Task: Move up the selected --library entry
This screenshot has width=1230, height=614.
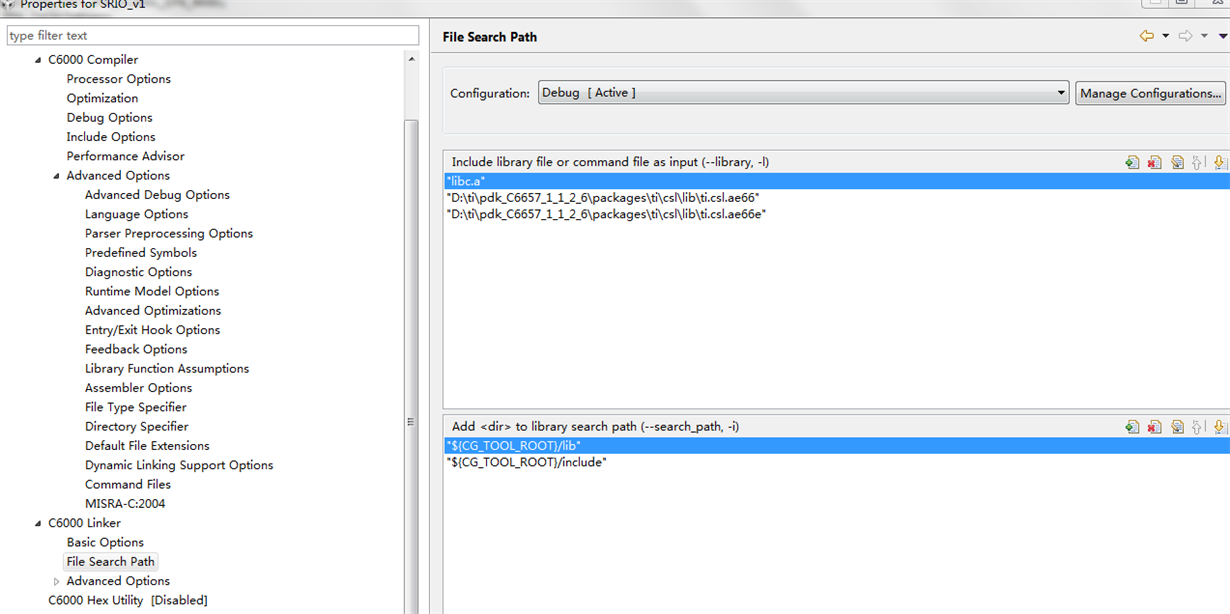Action: (x=1199, y=162)
